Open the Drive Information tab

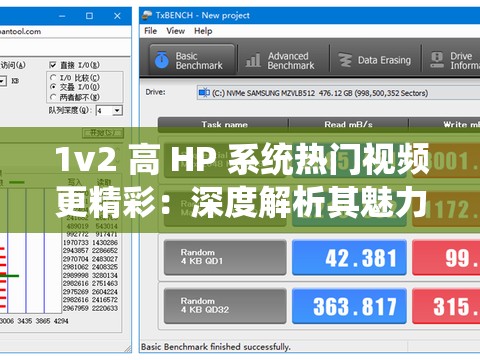452,60
